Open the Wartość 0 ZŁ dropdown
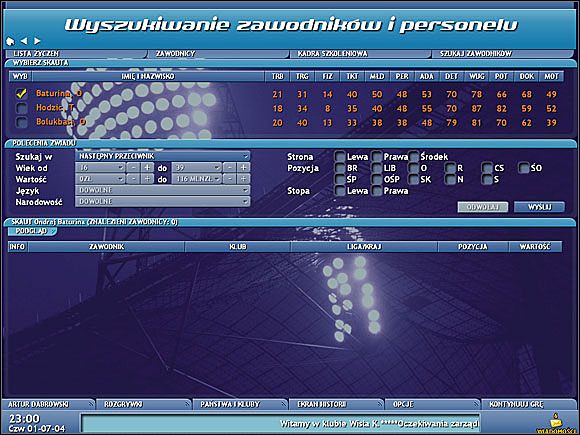 pos(100,179)
